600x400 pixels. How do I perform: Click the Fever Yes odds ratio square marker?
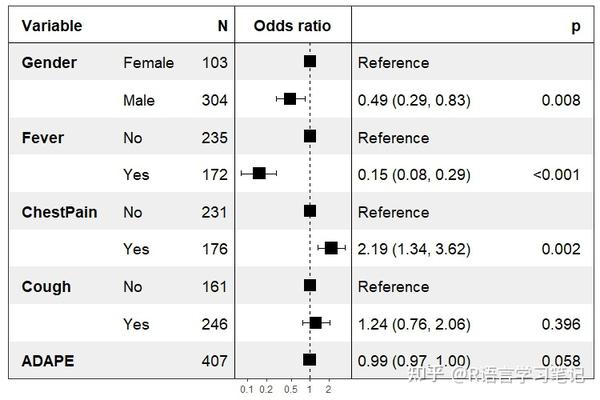pos(259,173)
